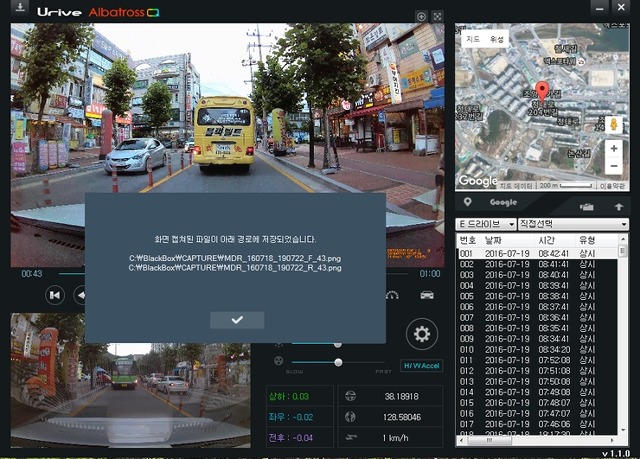Select recording 001 at 08:42:41
This screenshot has height=459, width=640.
click(x=537, y=253)
